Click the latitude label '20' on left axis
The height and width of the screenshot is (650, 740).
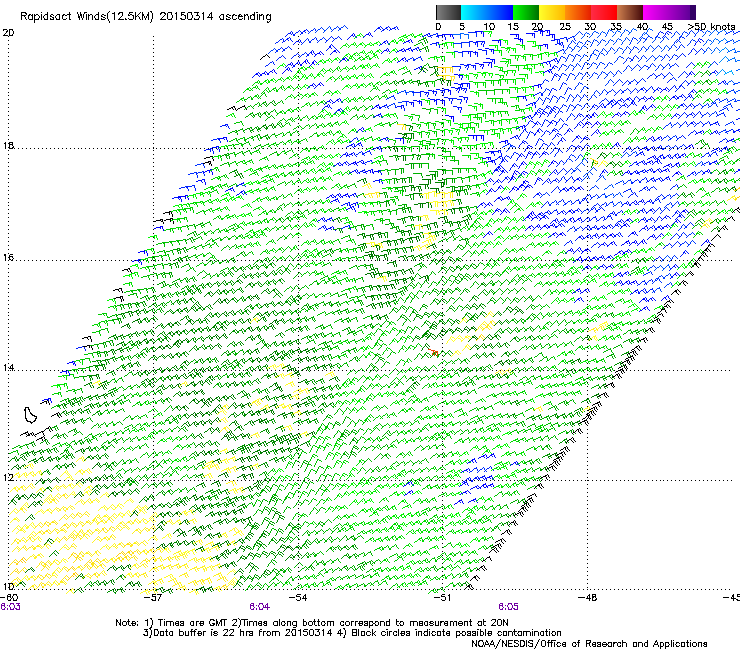tap(8, 33)
